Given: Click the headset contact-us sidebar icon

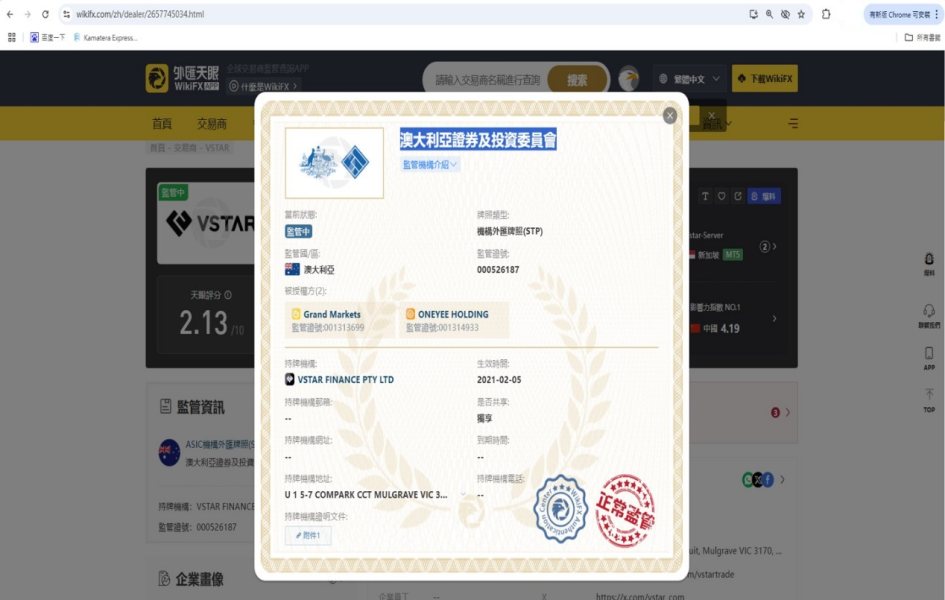Looking at the screenshot, I should coord(929,316).
